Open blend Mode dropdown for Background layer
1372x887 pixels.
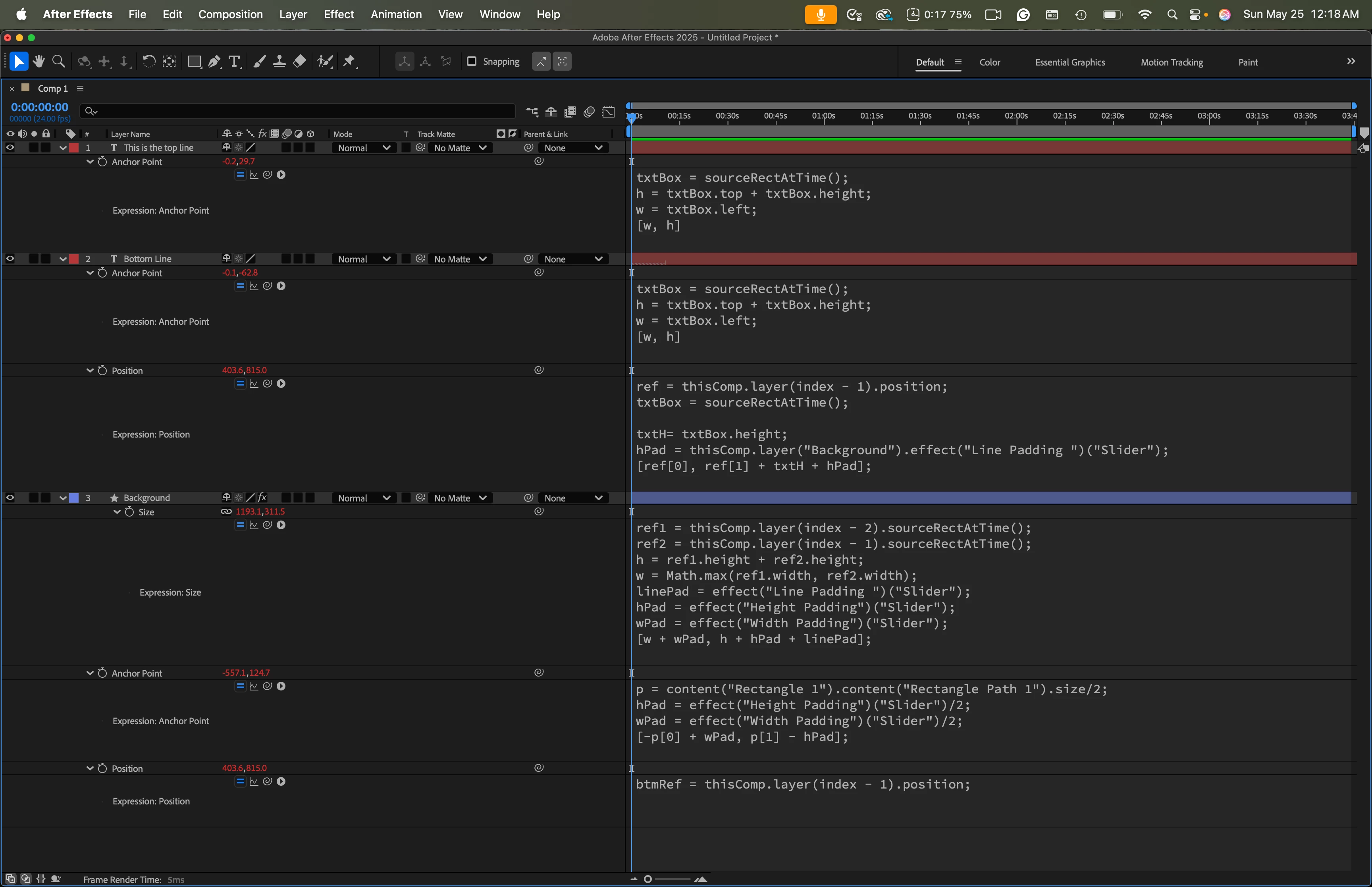363,498
